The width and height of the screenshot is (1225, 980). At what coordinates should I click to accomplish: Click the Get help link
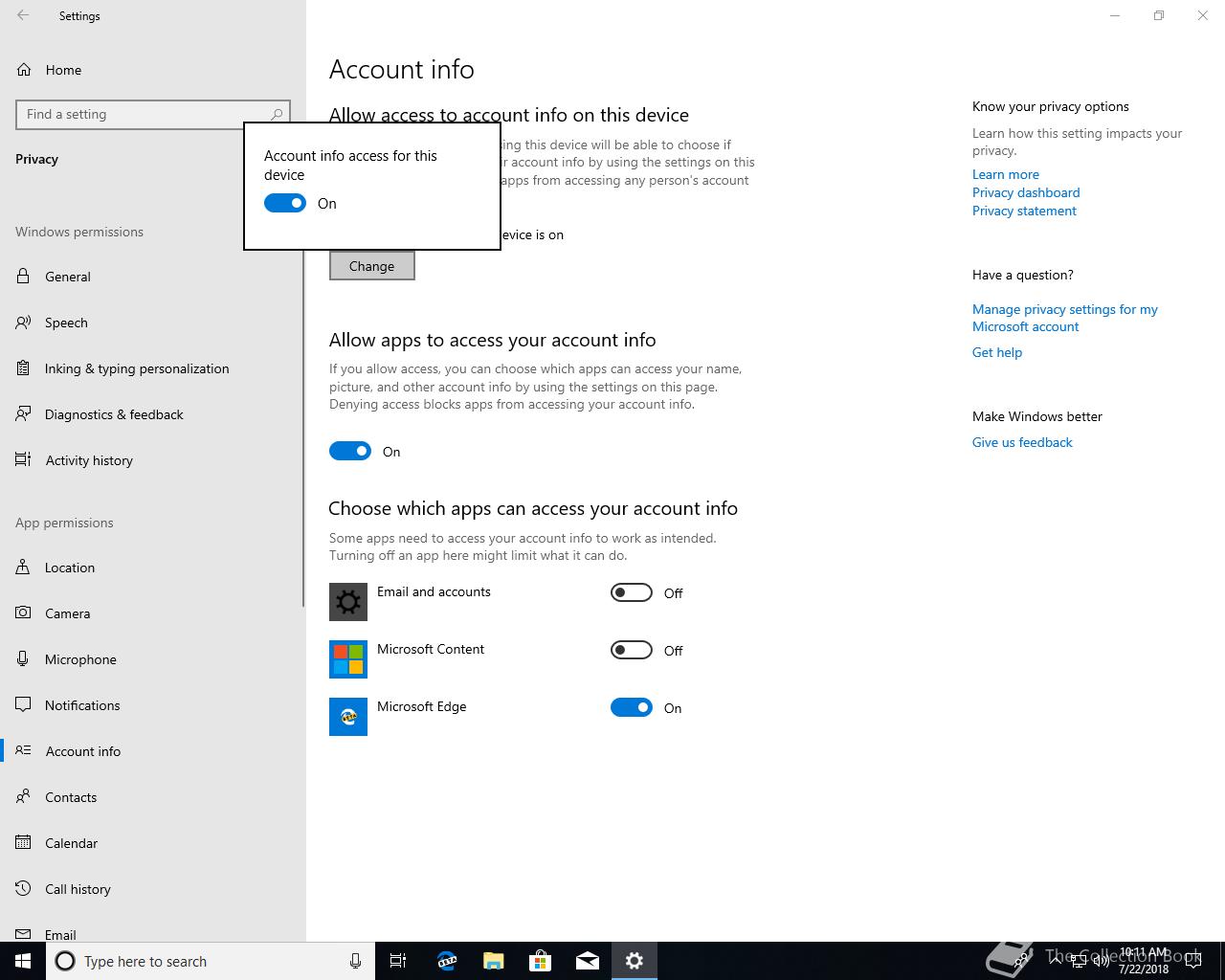click(997, 352)
